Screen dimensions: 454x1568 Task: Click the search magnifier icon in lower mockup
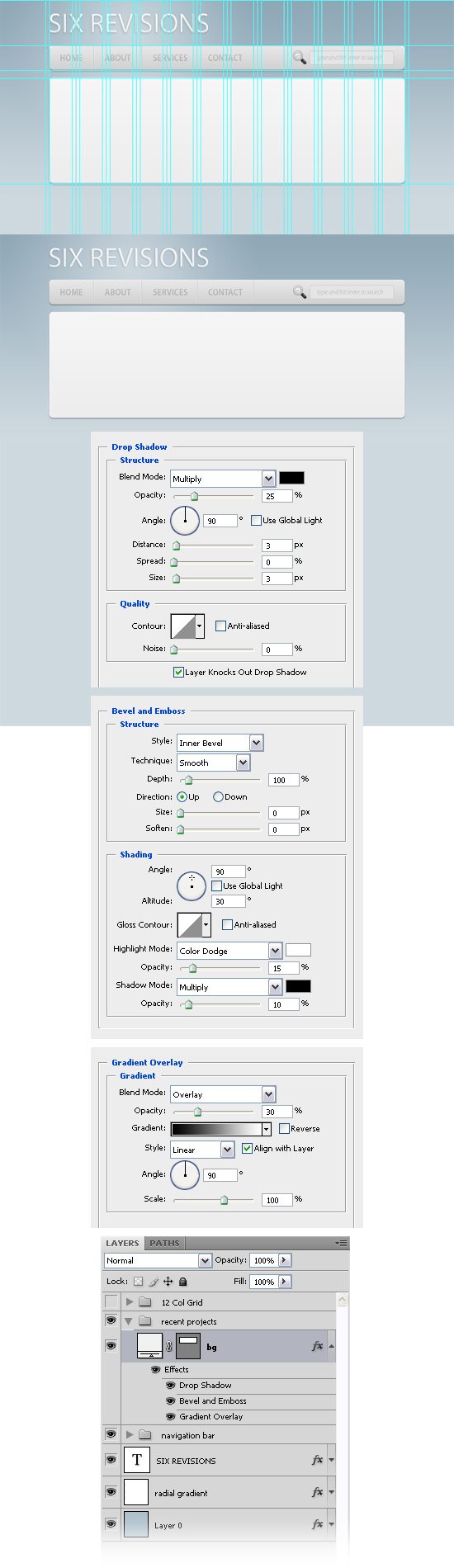300,291
